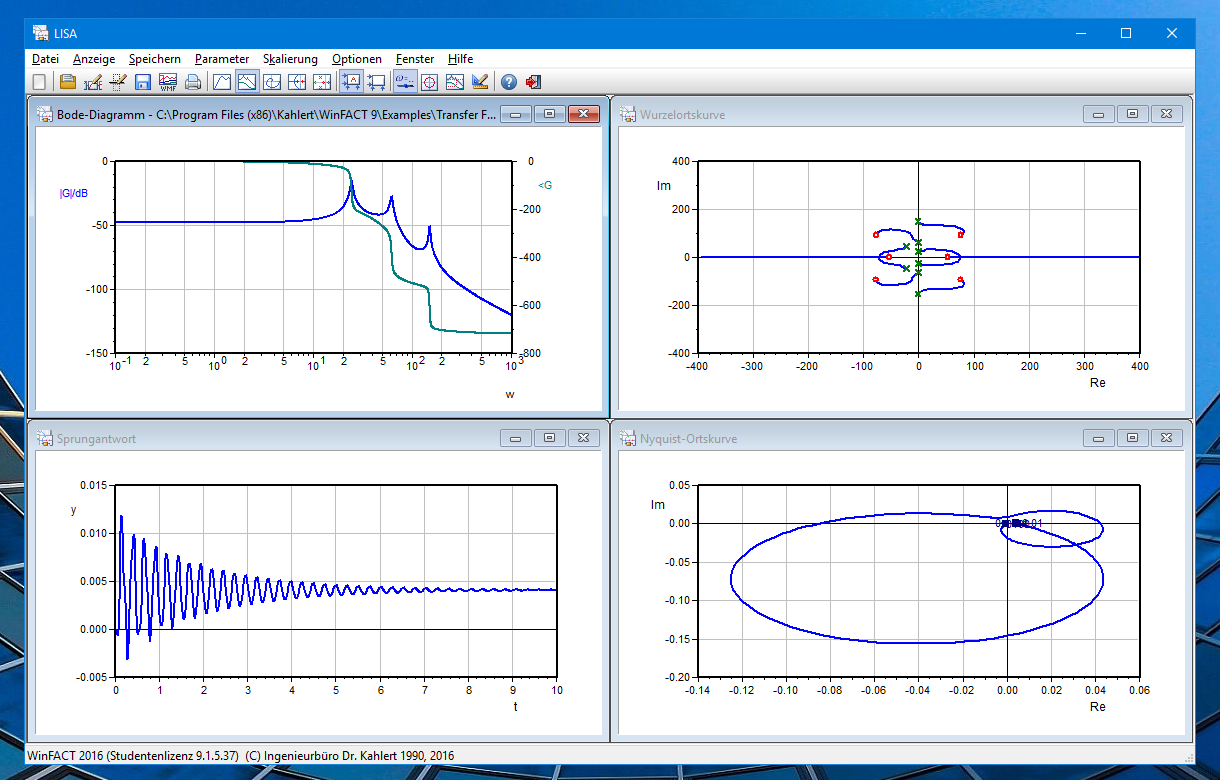1220x780 pixels.
Task: Open the Parameter menu
Action: [222, 59]
